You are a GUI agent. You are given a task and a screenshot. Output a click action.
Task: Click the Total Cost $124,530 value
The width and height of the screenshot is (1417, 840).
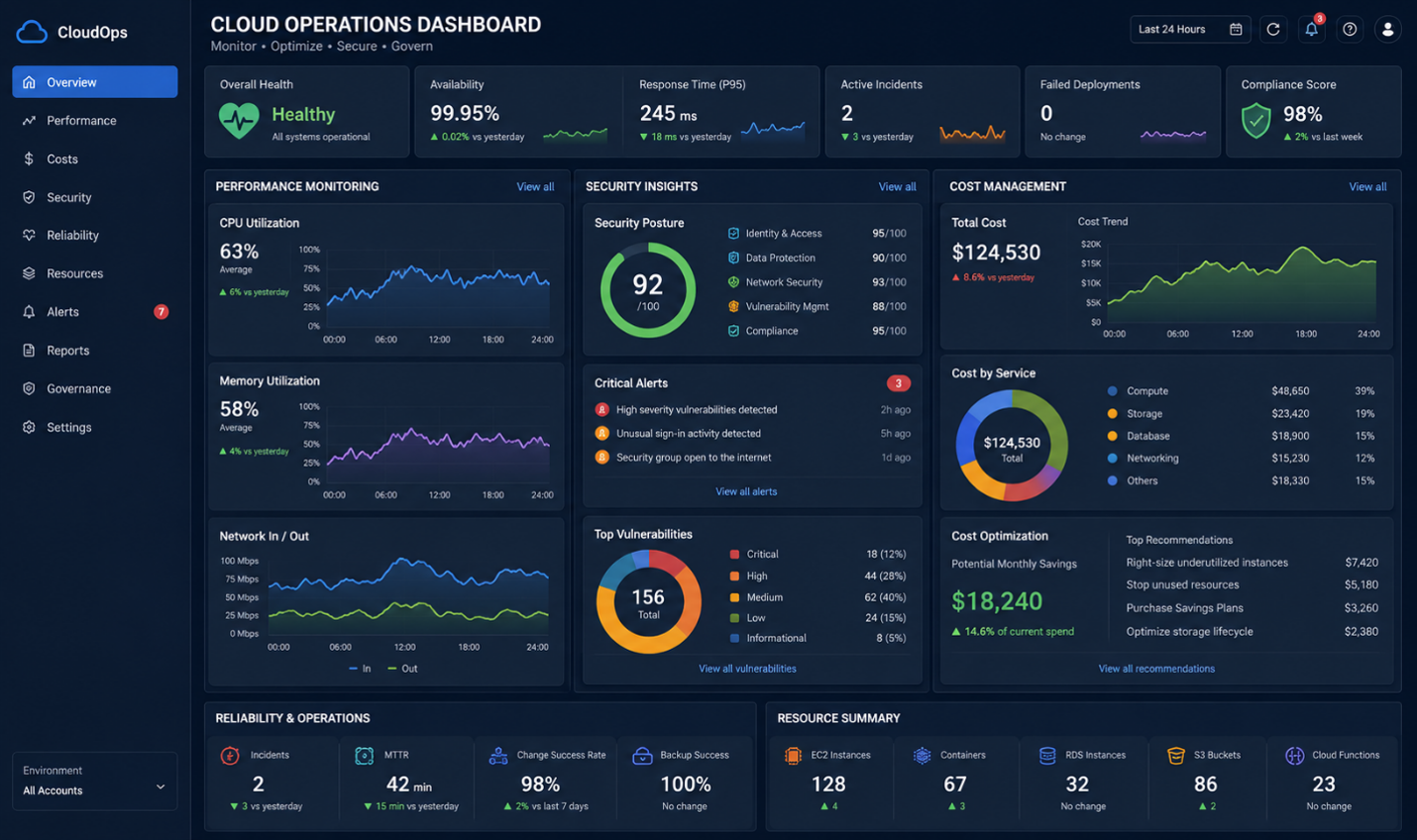tap(996, 253)
